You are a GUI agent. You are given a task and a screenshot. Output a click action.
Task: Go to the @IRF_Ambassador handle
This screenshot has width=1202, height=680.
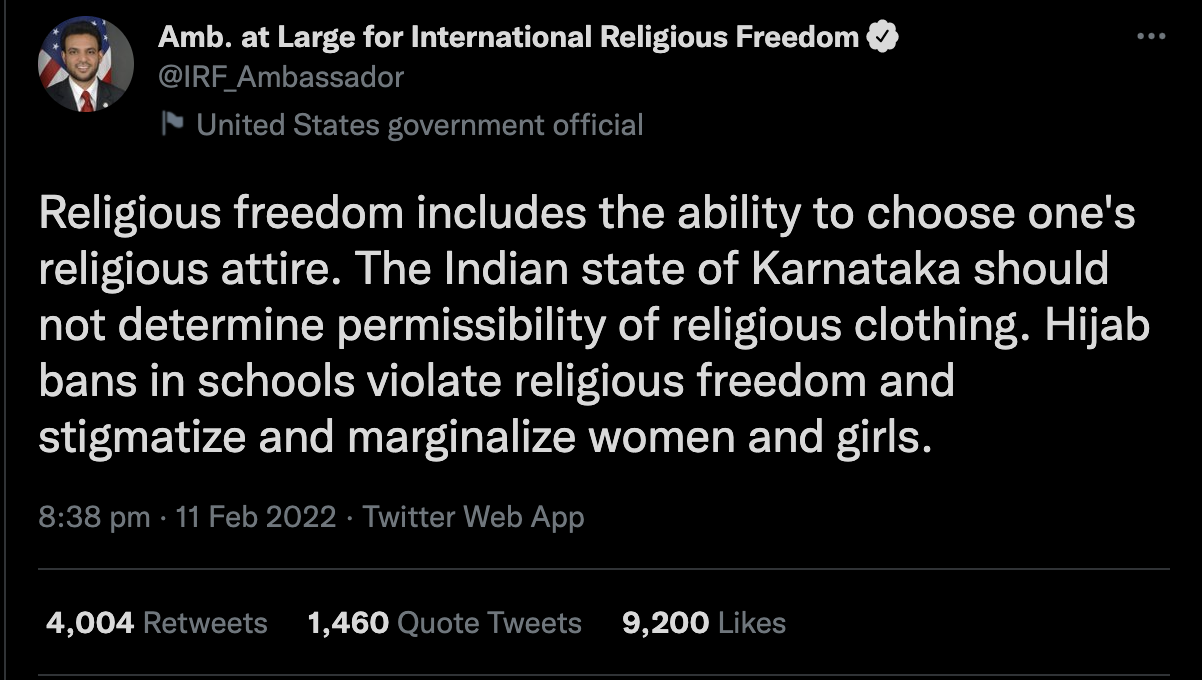[x=281, y=76]
